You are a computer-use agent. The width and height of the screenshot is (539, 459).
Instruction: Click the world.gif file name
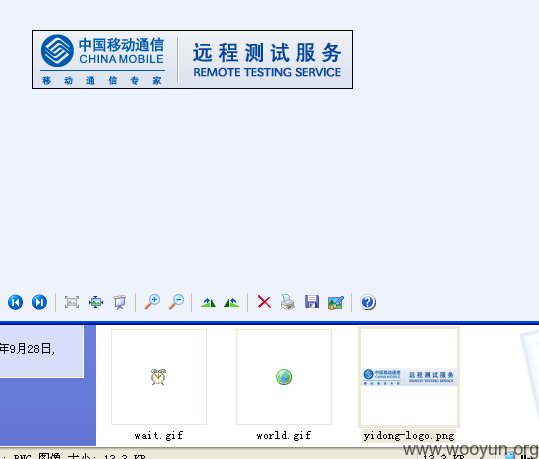284,436
